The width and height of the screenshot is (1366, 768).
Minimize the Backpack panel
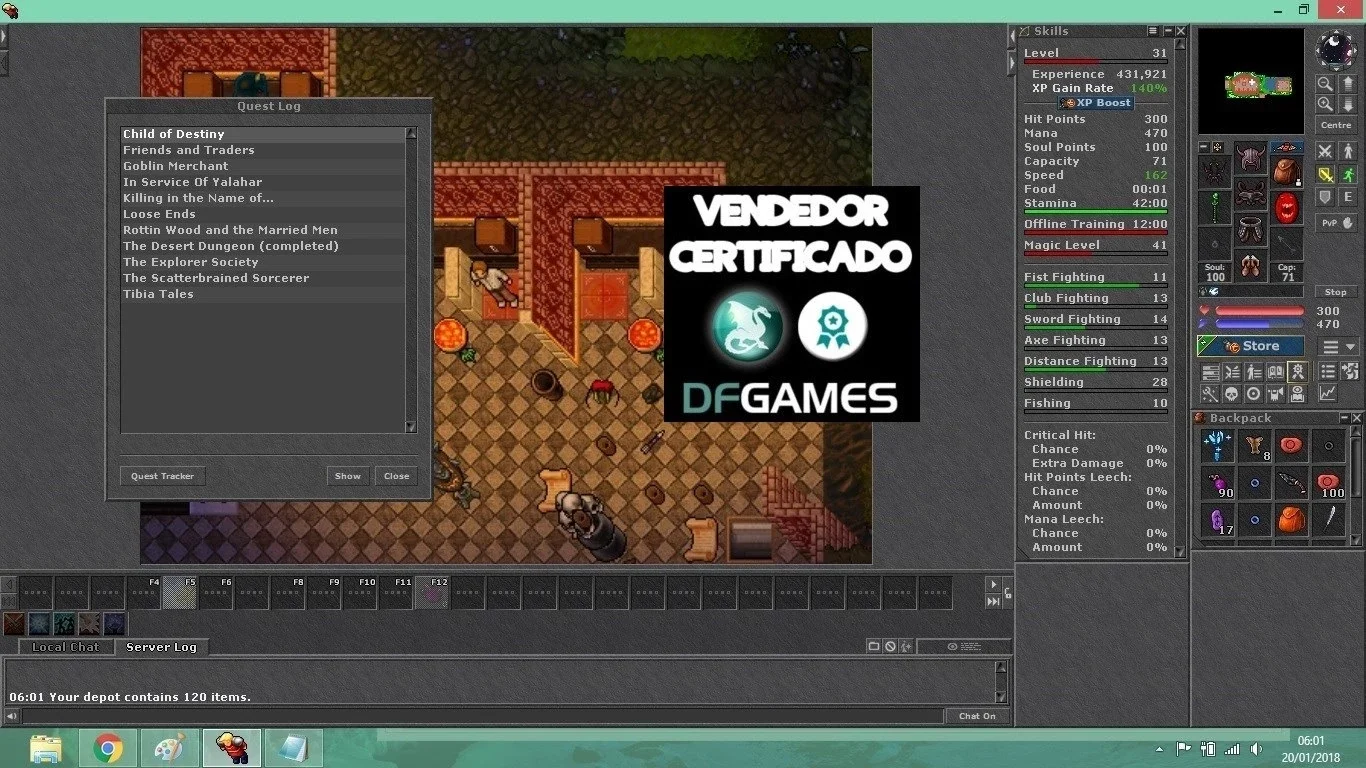pos(1343,418)
